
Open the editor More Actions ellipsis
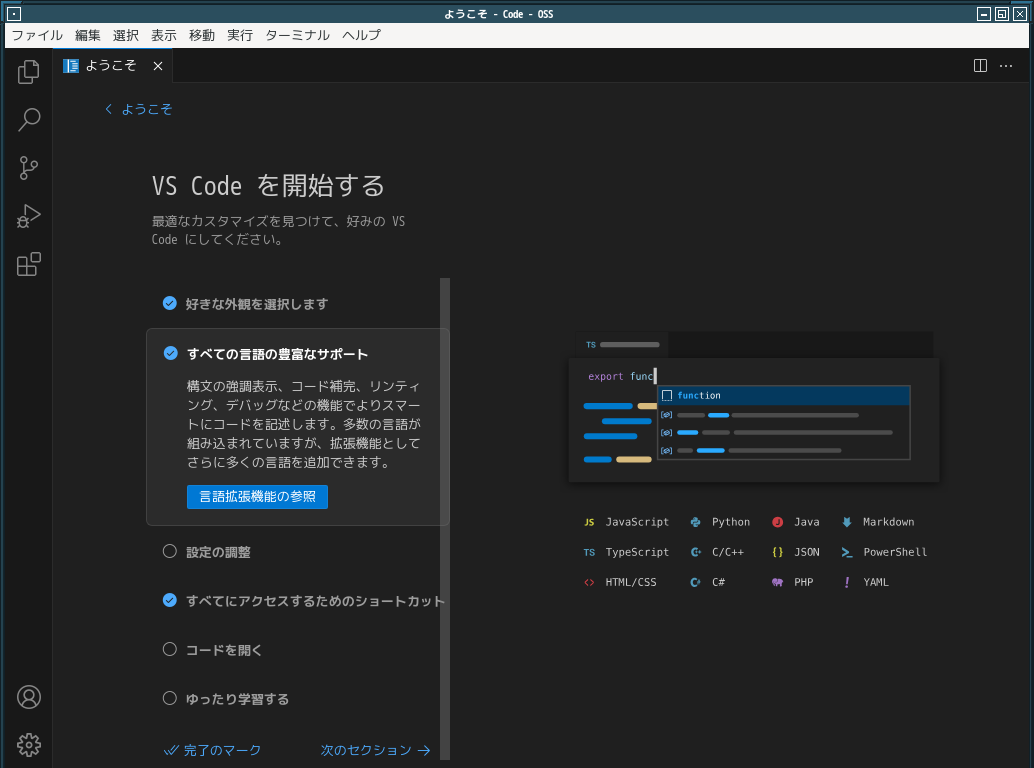[1006, 65]
